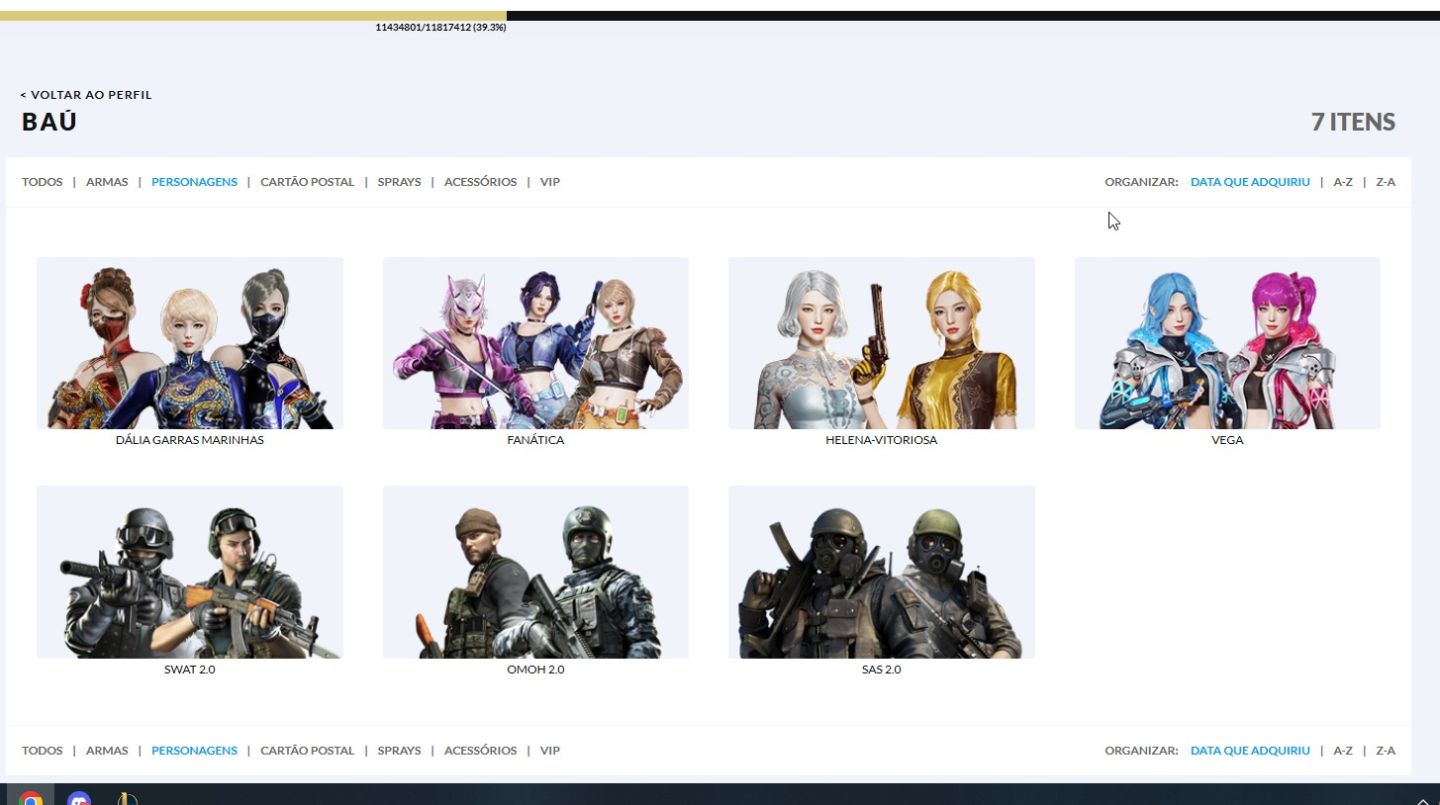The height and width of the screenshot is (805, 1440).
Task: Select the Helena-Vitoriosa character thumbnail
Action: 881,343
